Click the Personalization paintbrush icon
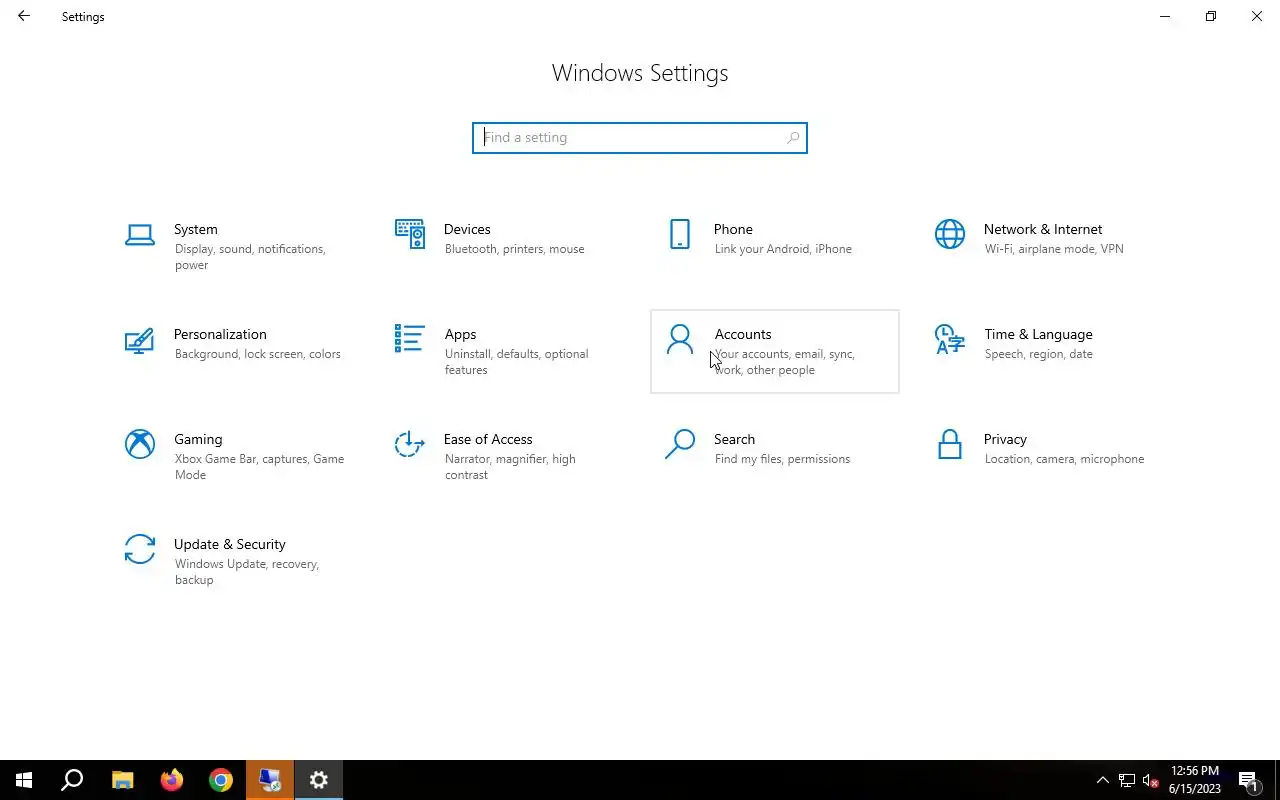The image size is (1280, 800). [x=140, y=340]
